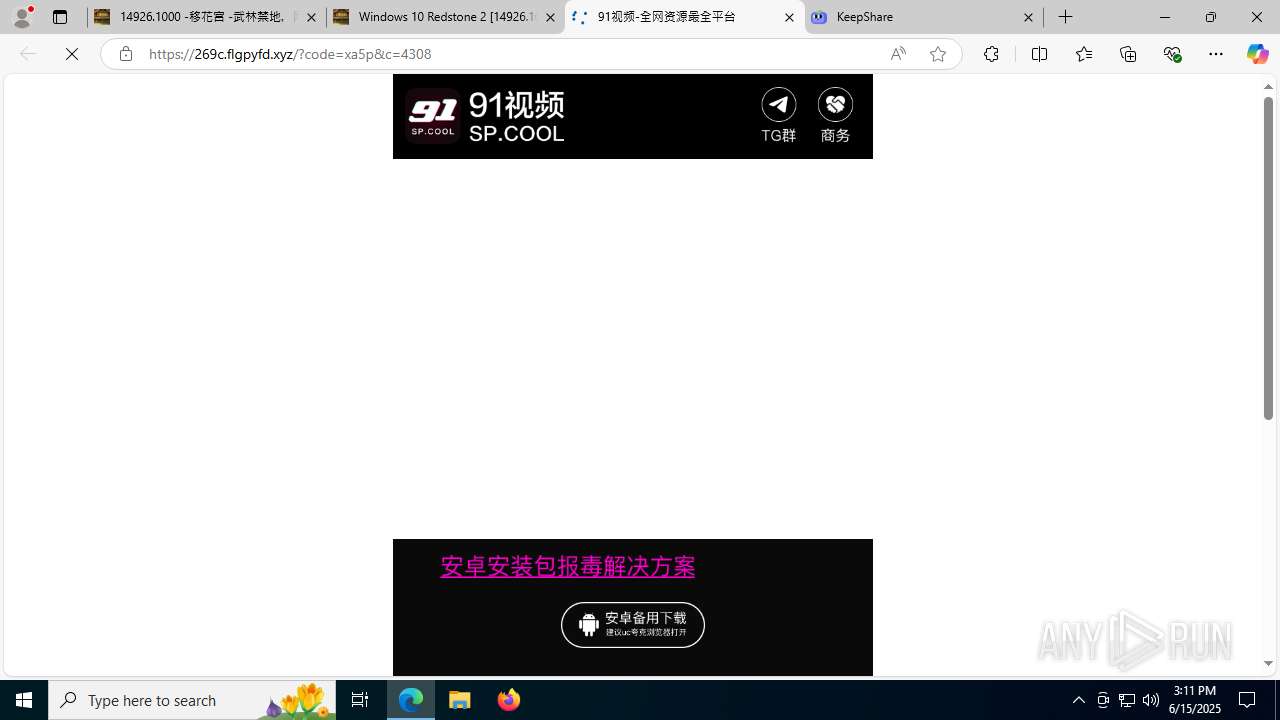Click the scrollbar up arrow
The width and height of the screenshot is (1280, 720).
point(1268,87)
